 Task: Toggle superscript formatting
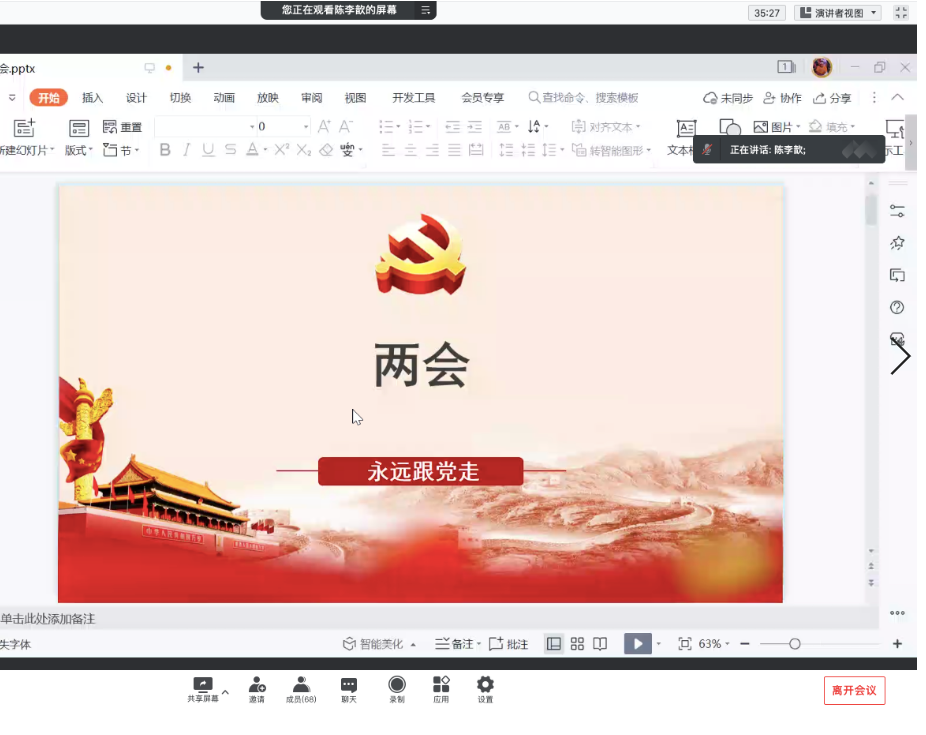pos(282,149)
